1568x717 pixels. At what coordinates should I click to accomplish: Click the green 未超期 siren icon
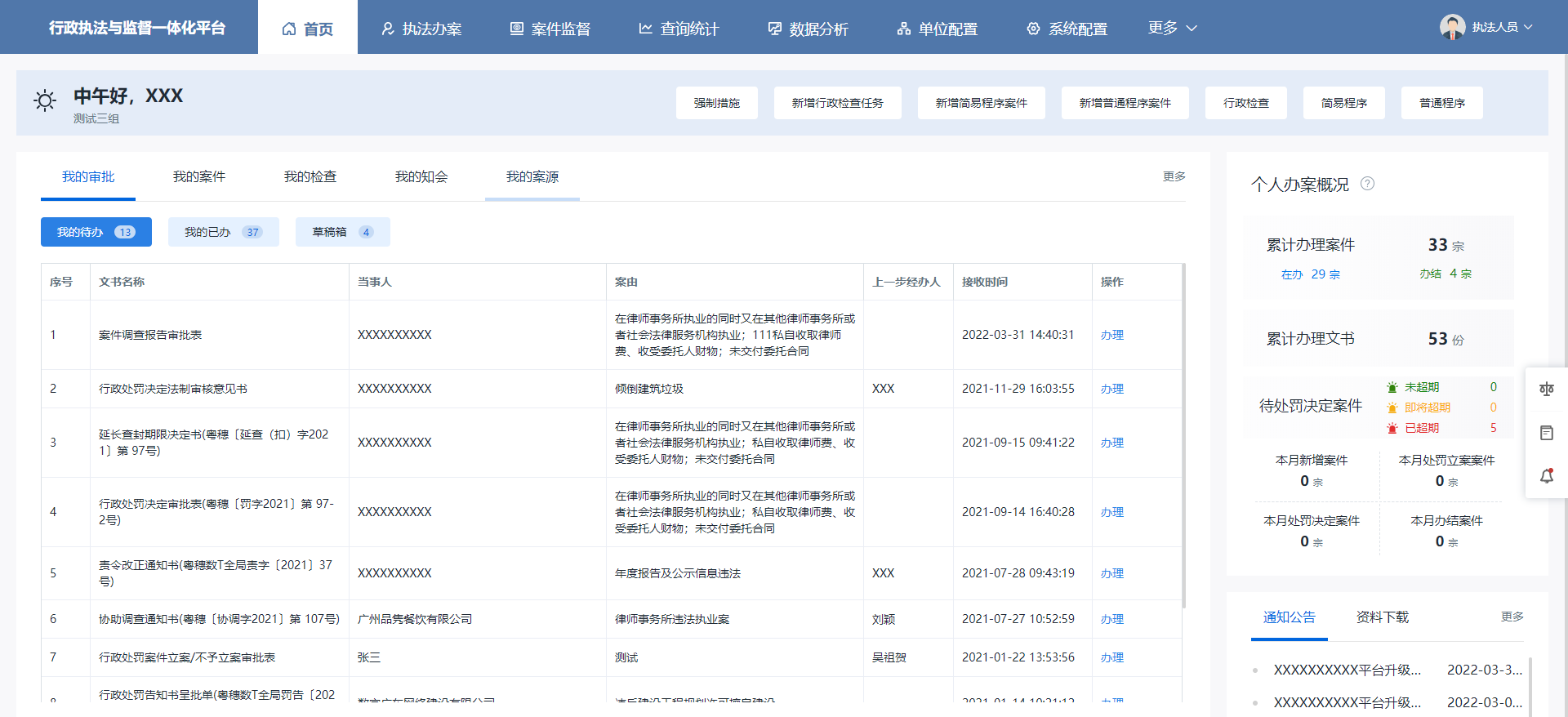point(1392,387)
